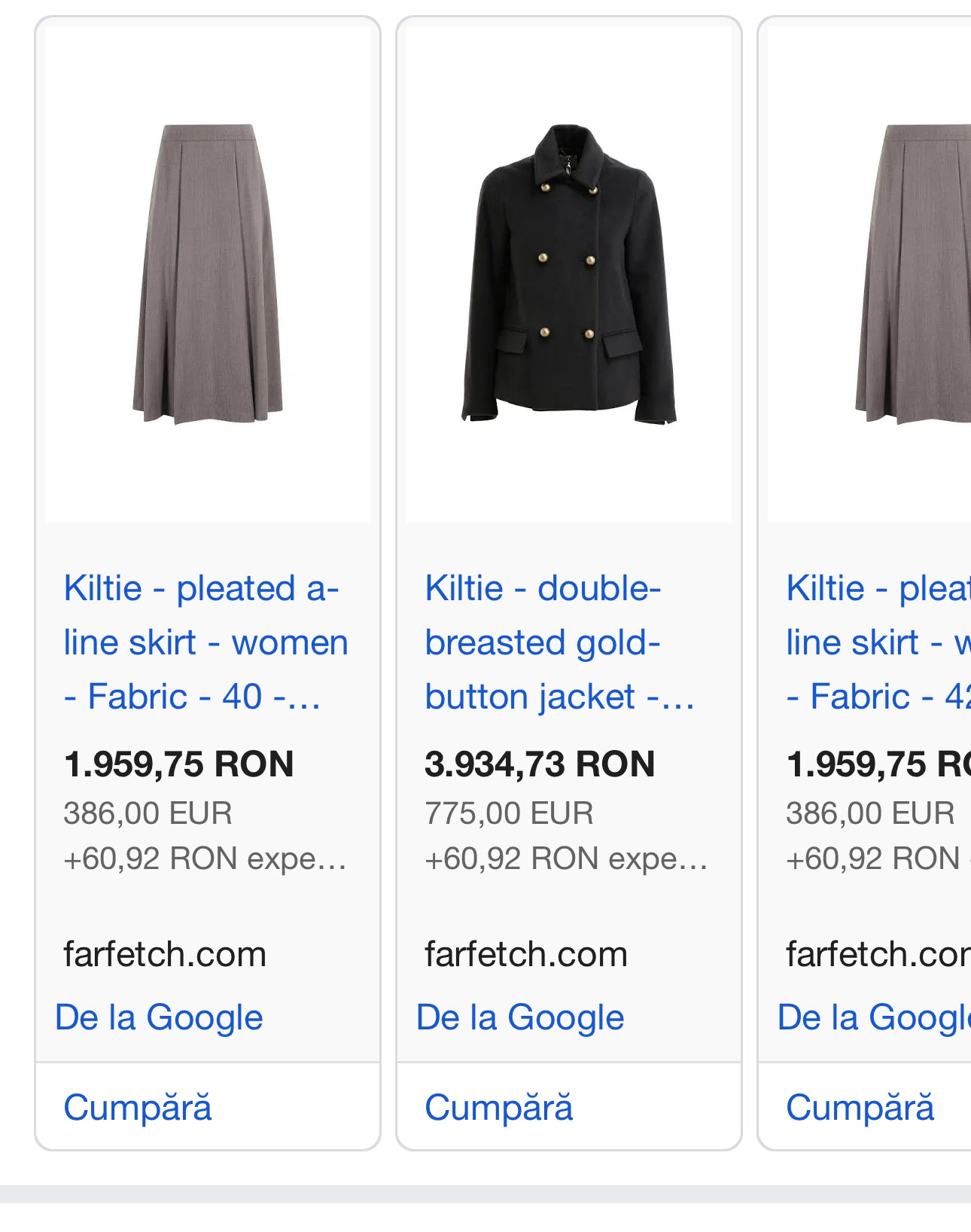
Task: Click the 775,00 EUR price text
Action: point(509,813)
